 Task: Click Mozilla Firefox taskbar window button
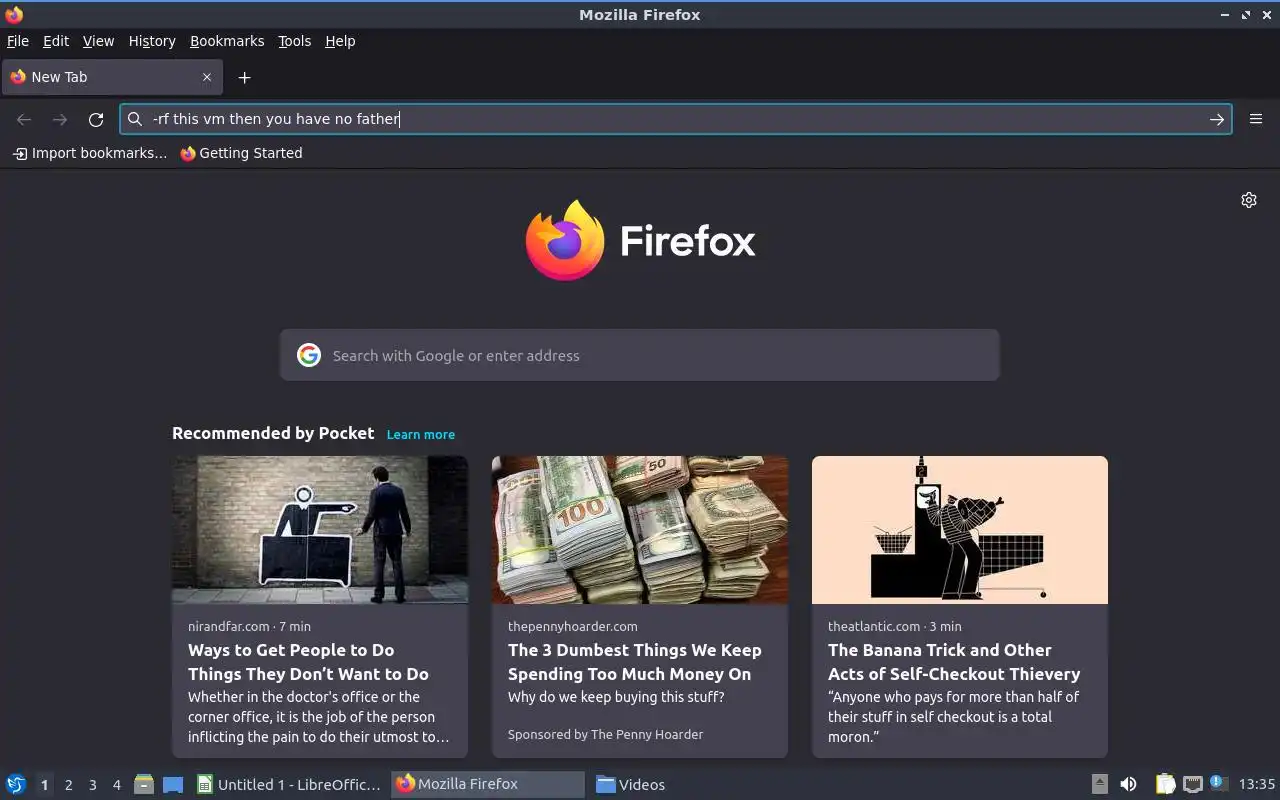pos(488,784)
